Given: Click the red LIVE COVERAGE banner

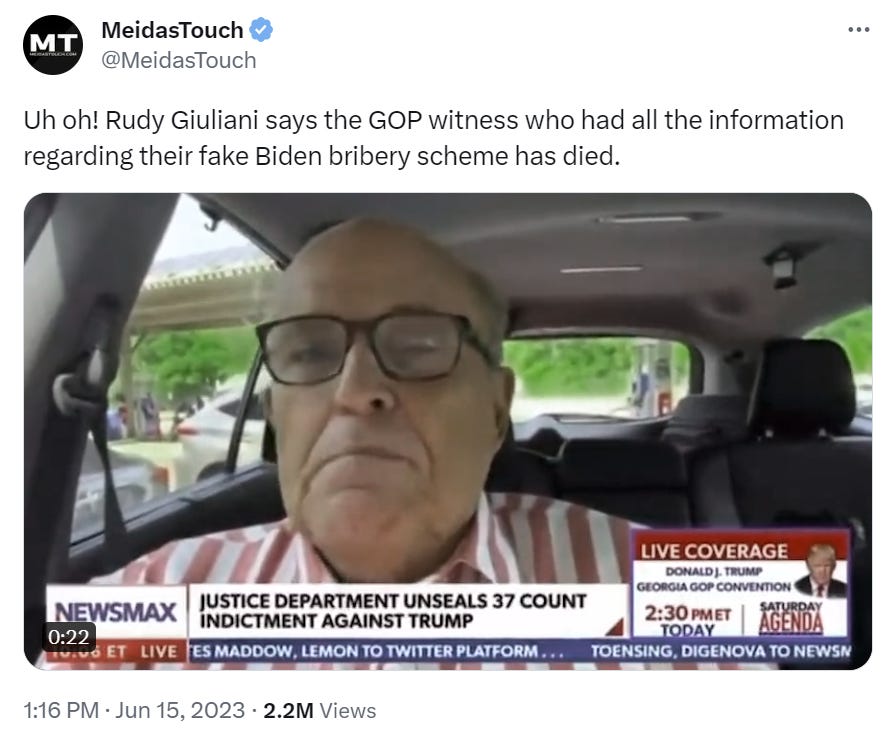Looking at the screenshot, I should pos(714,551).
